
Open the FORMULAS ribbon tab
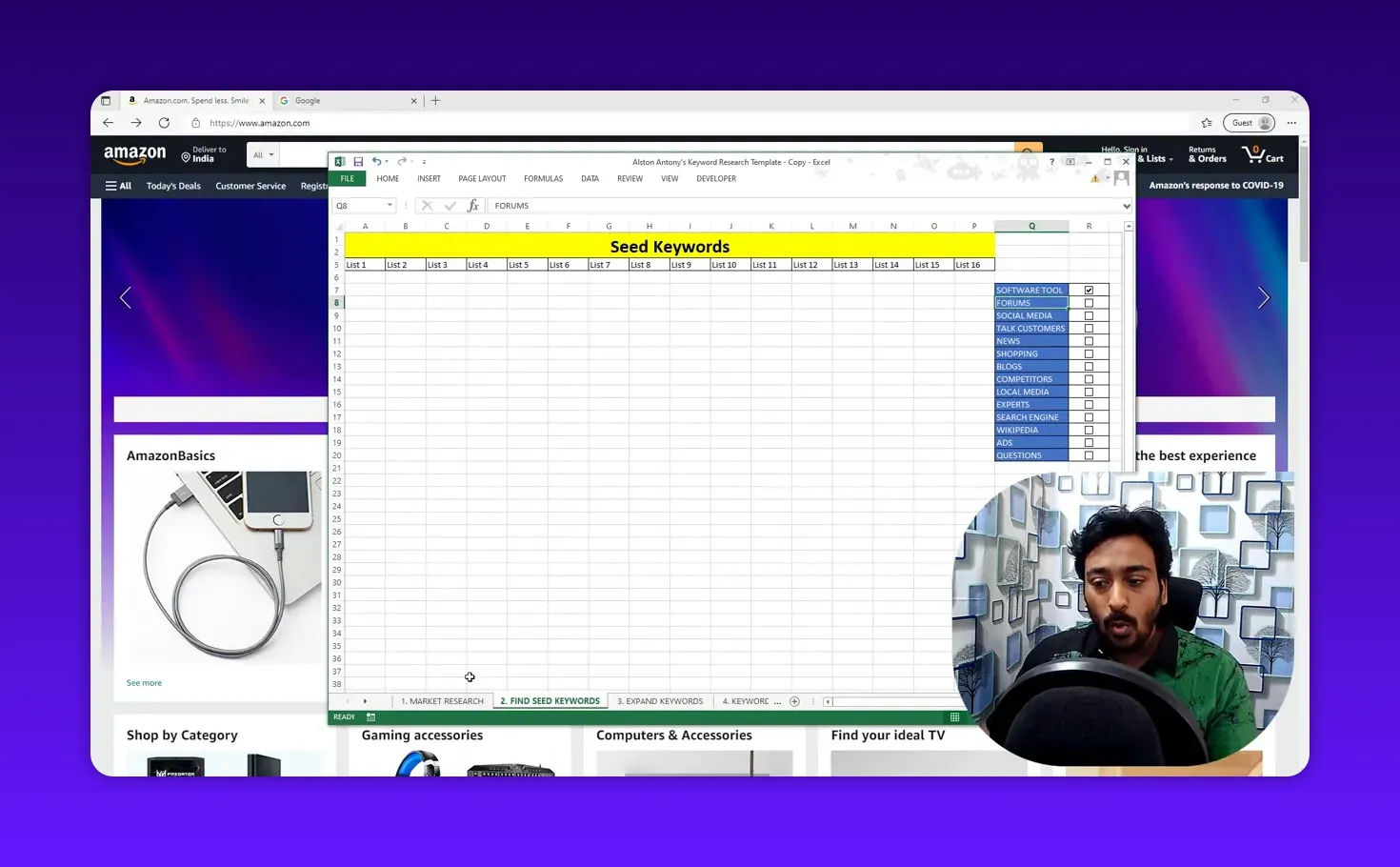pos(543,178)
